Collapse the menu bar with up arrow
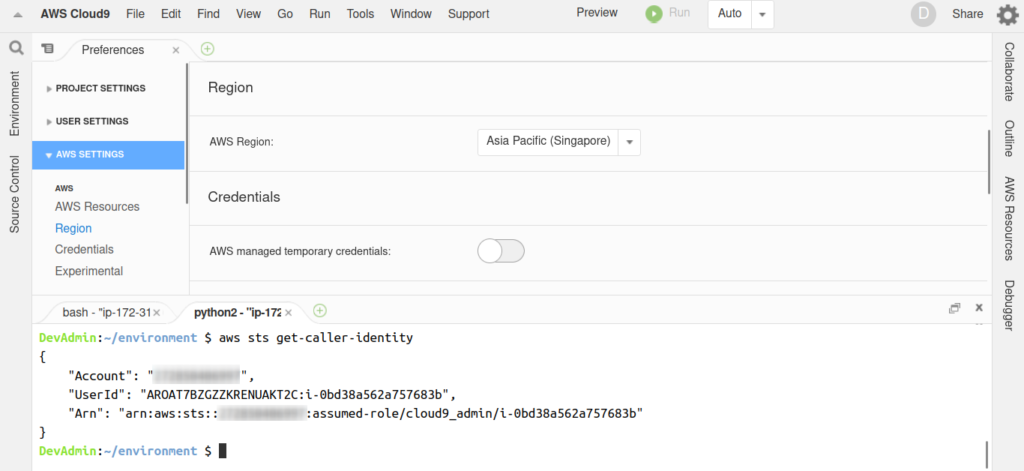This screenshot has height=471, width=1024. 18,14
